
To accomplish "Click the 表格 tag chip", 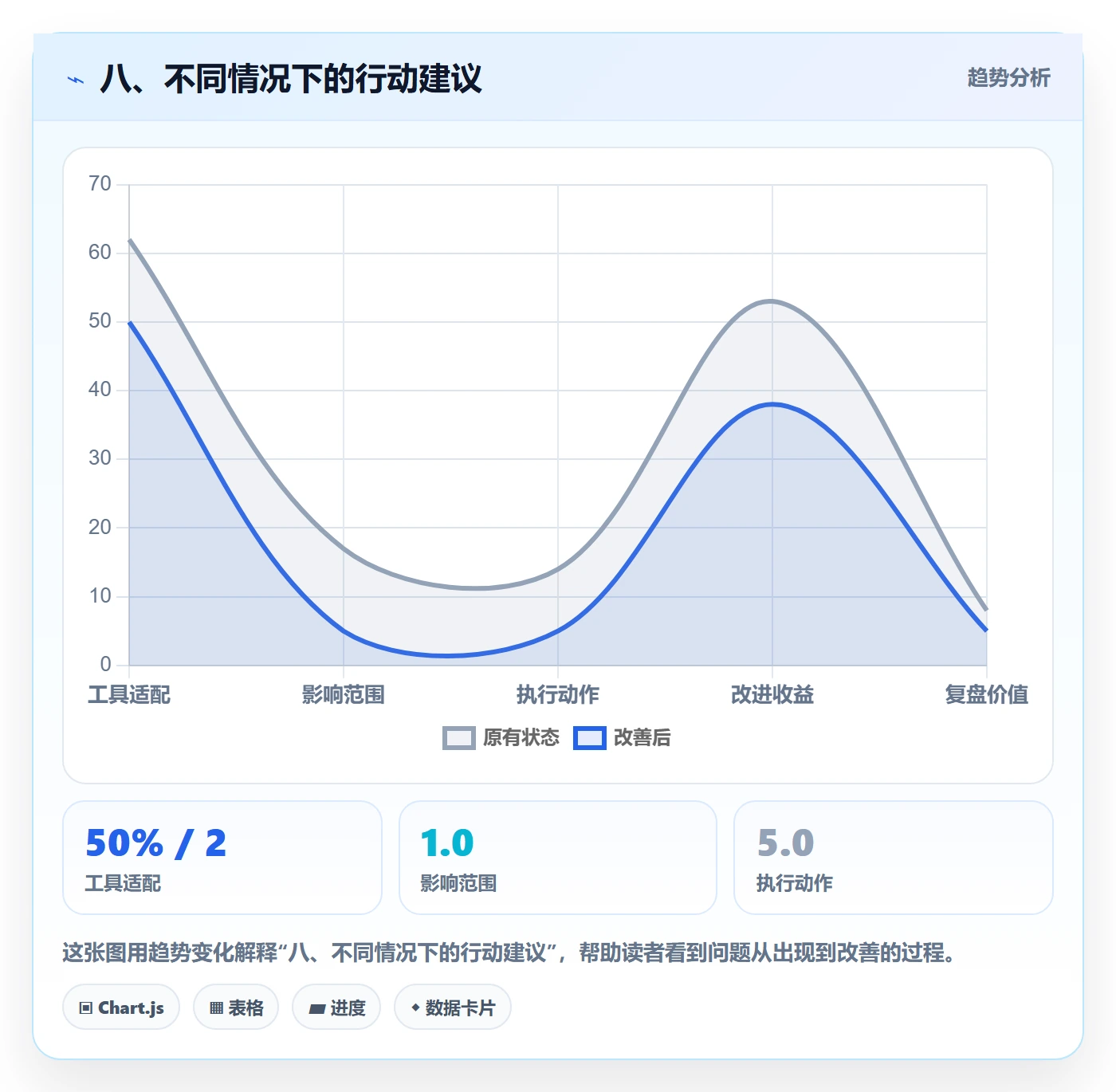I will coord(236,1008).
